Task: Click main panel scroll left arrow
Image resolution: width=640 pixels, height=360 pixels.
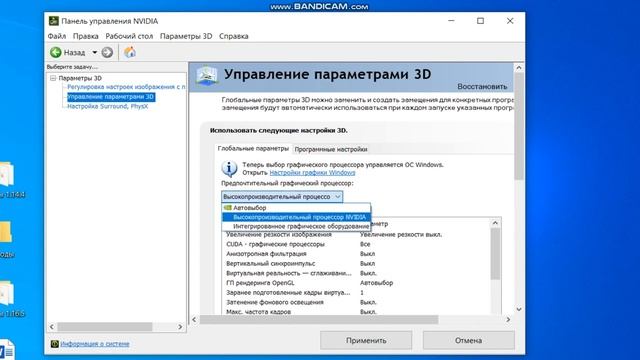Action: click(x=194, y=320)
